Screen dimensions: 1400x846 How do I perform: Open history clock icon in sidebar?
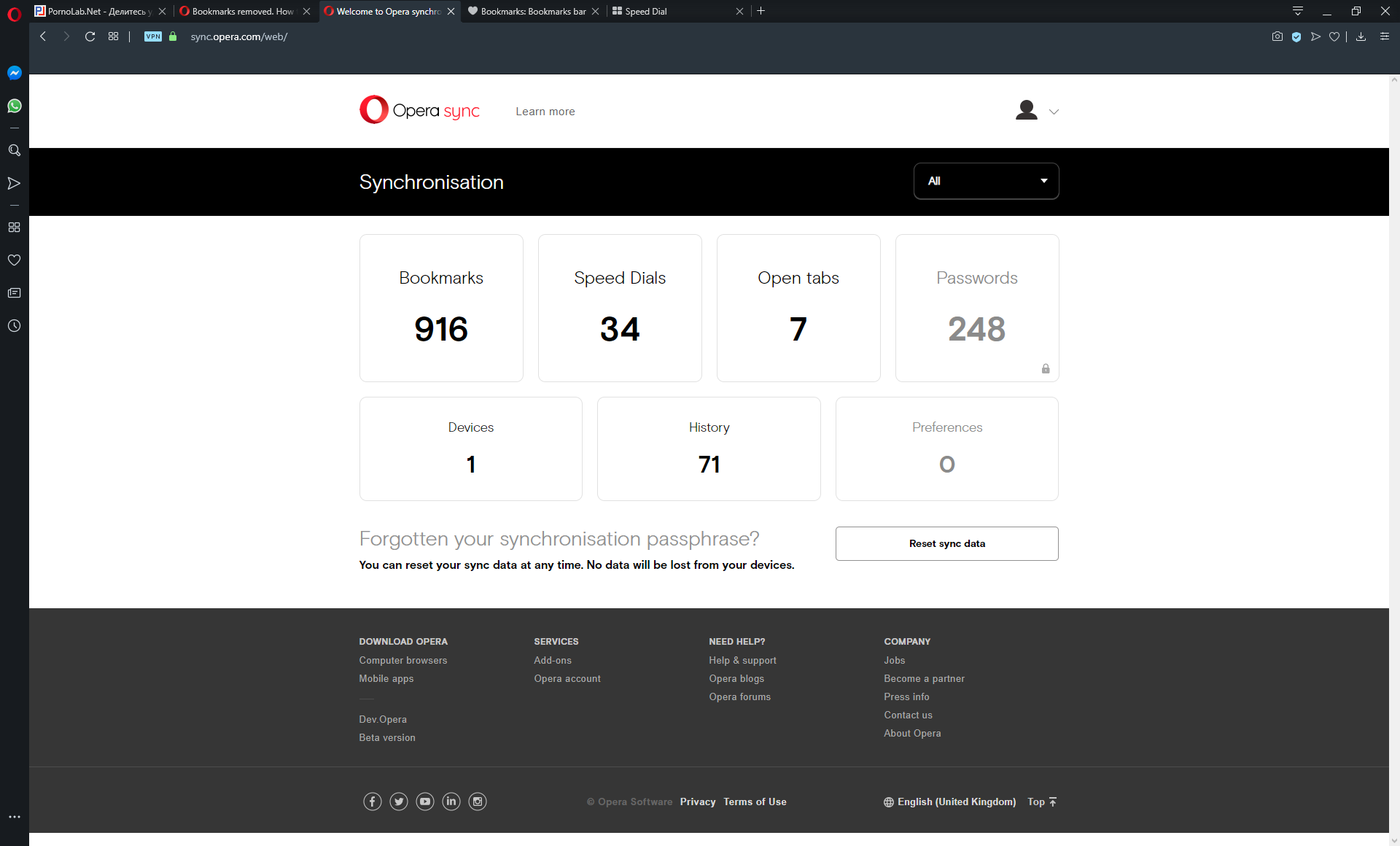(14, 325)
